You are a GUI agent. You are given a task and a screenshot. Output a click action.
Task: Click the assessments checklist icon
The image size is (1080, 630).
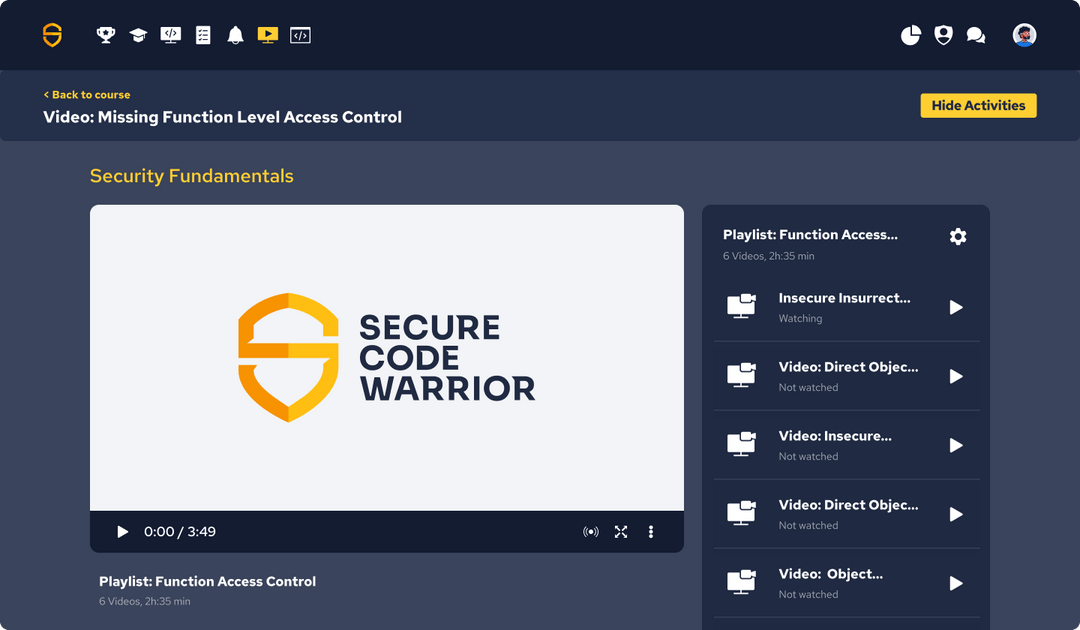203,34
